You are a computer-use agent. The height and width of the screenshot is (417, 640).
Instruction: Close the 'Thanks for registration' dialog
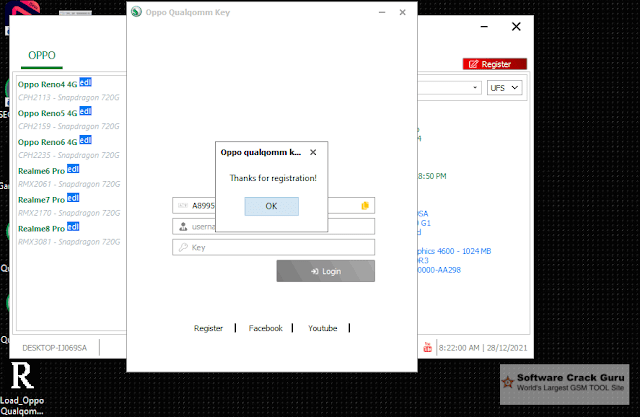pyautogui.click(x=313, y=152)
